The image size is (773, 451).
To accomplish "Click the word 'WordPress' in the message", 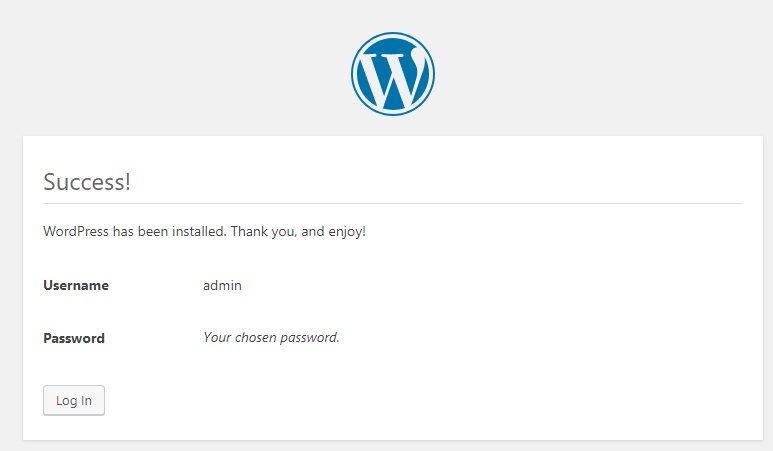I will (76, 231).
